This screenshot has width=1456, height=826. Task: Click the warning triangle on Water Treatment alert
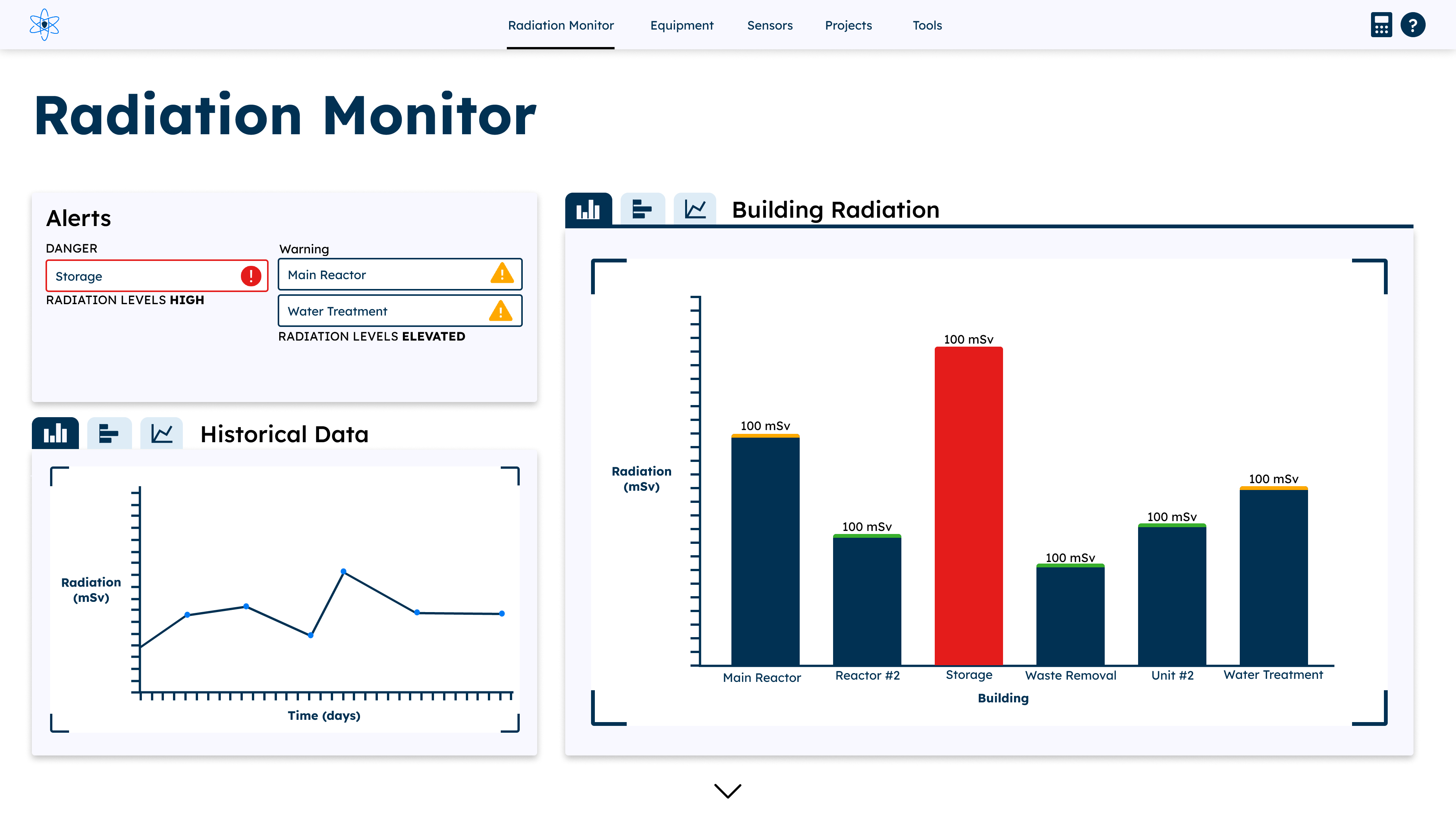(501, 311)
